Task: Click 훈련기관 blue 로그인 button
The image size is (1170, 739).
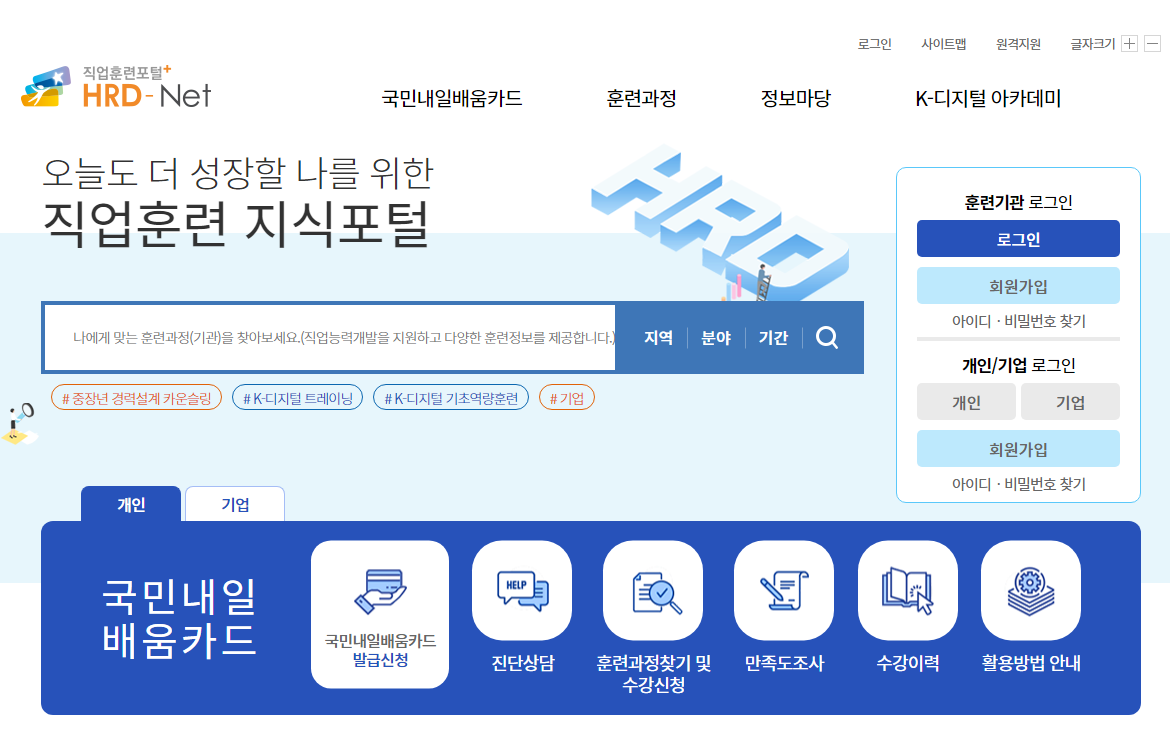Action: click(1018, 239)
